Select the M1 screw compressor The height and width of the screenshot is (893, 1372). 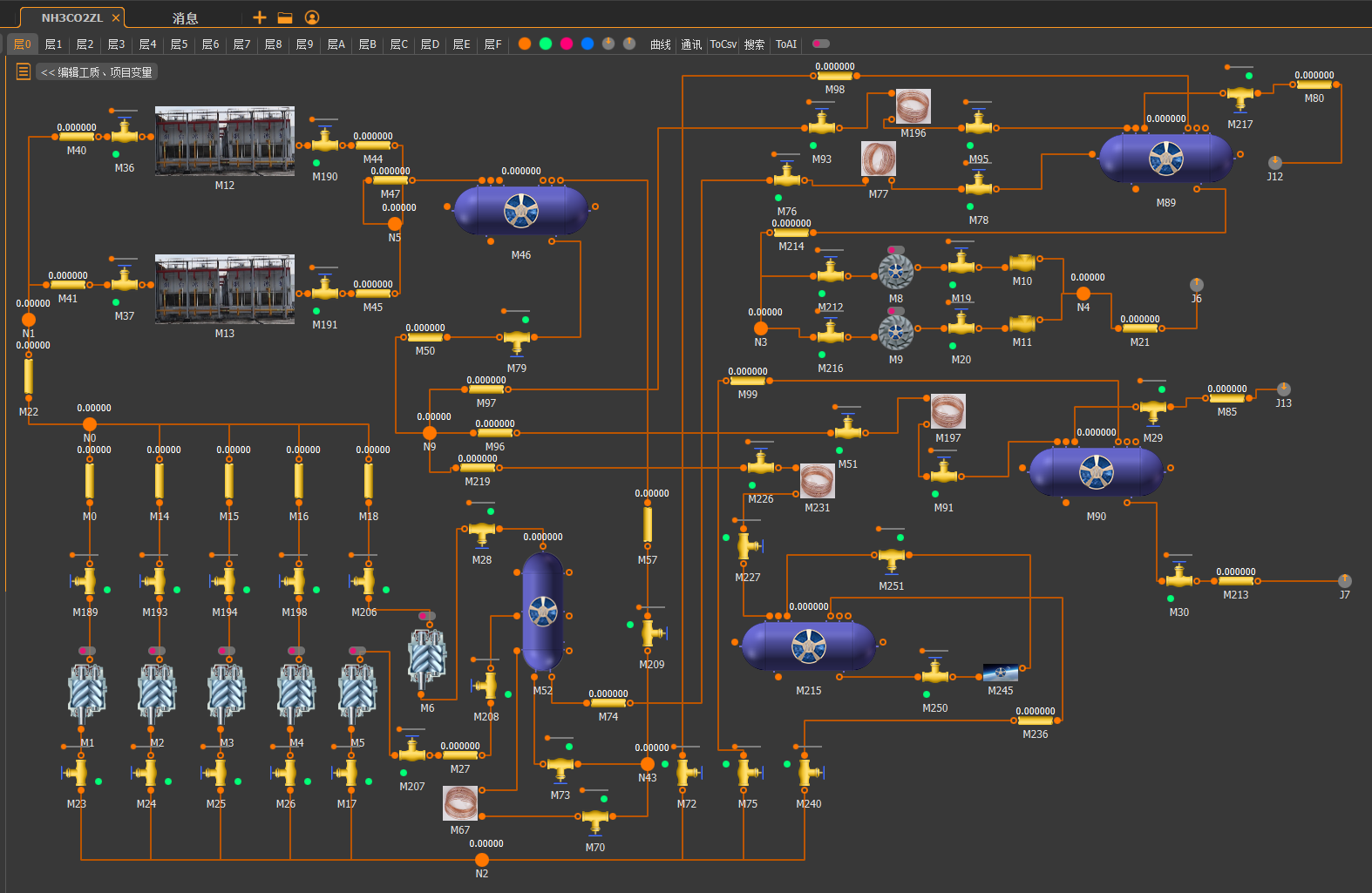click(87, 693)
